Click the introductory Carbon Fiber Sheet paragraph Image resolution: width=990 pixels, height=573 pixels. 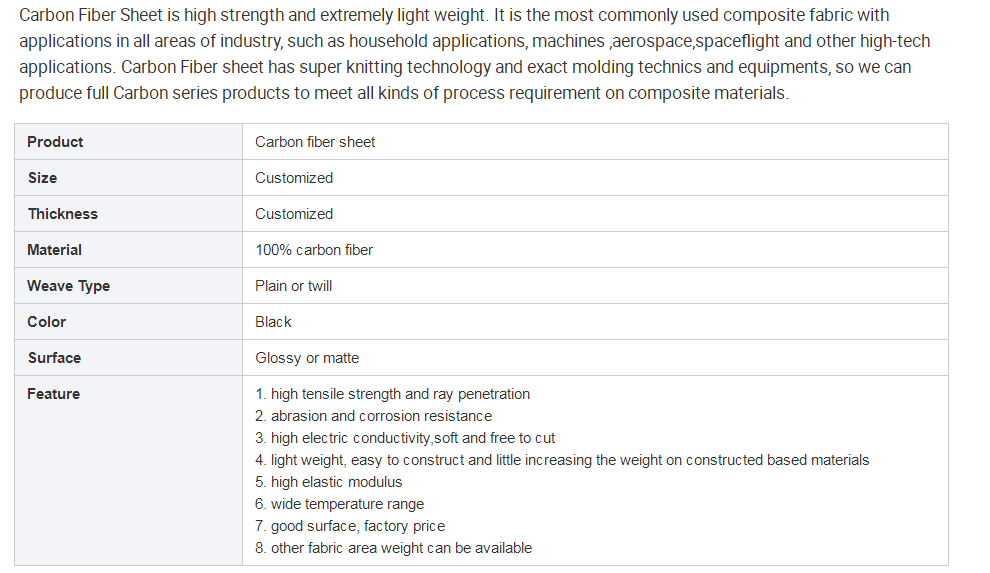click(474, 54)
